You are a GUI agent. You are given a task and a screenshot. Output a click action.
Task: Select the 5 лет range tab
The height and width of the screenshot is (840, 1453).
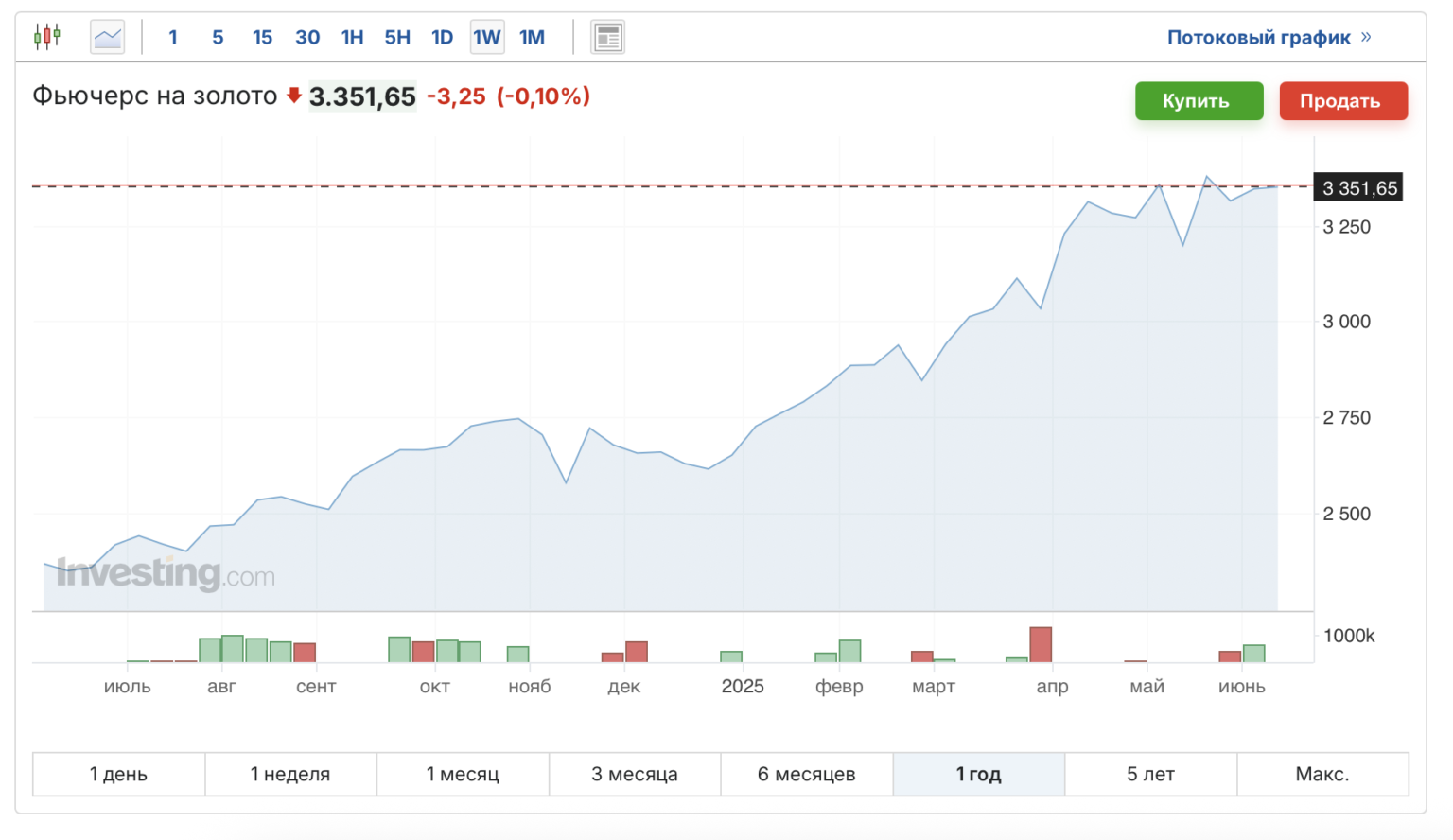click(x=1150, y=774)
